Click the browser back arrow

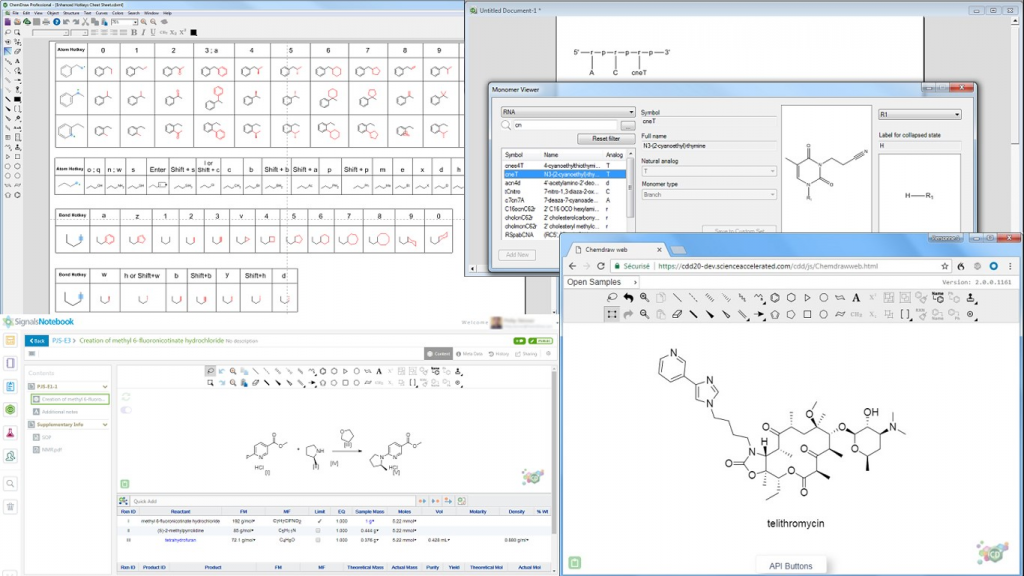[572, 266]
